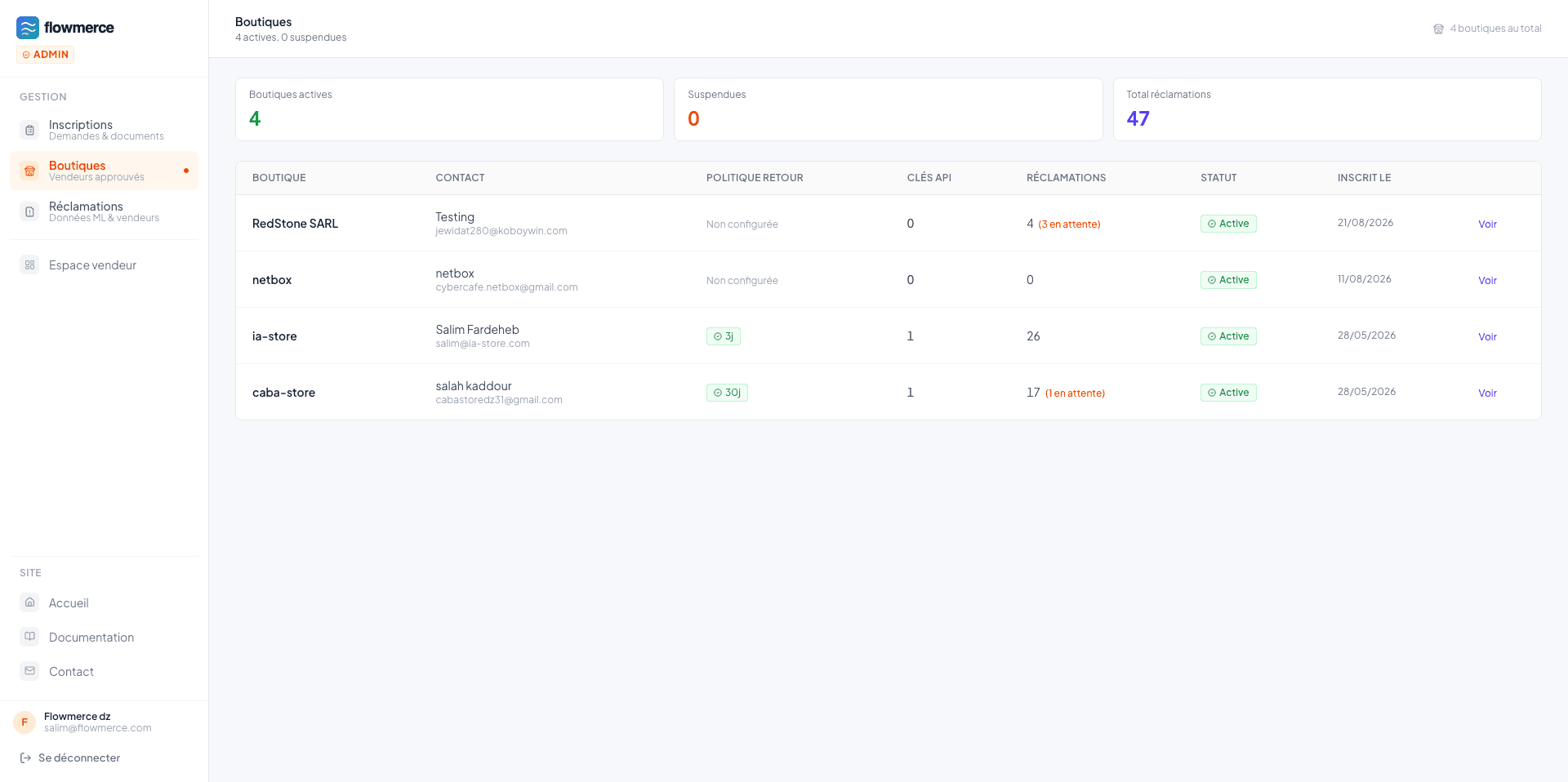Click the Accueil home icon
The width and height of the screenshot is (1568, 782).
click(x=29, y=602)
